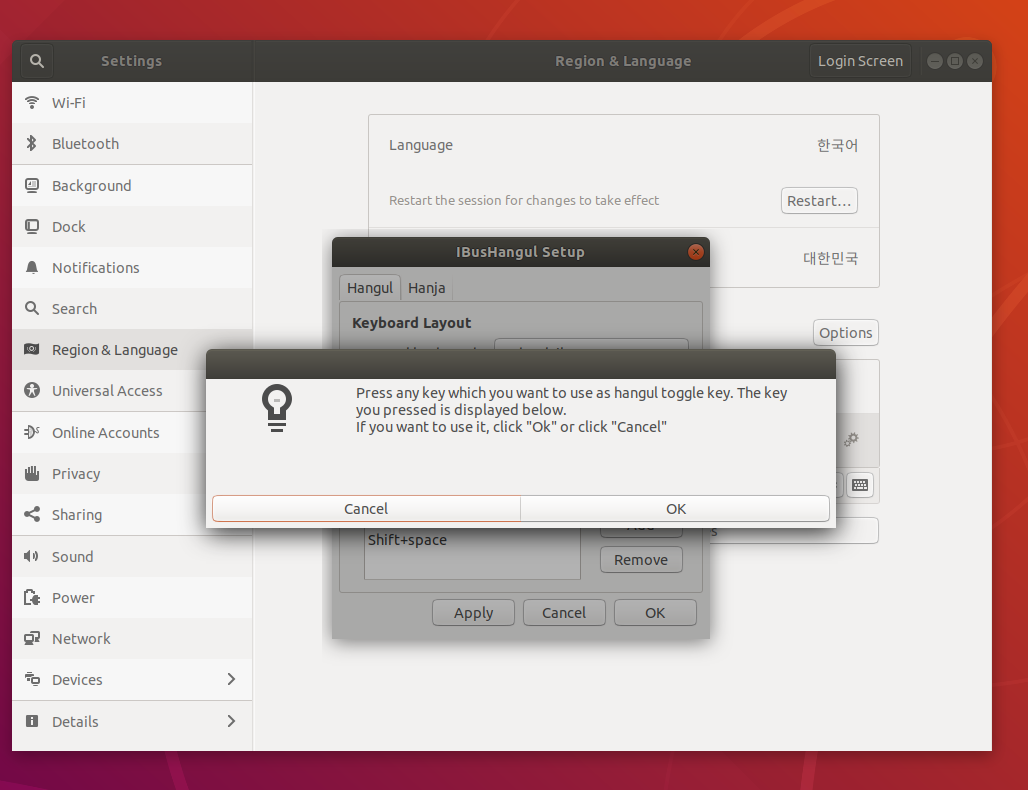
Task: Click the Online Accounts icon
Action: coord(31,432)
